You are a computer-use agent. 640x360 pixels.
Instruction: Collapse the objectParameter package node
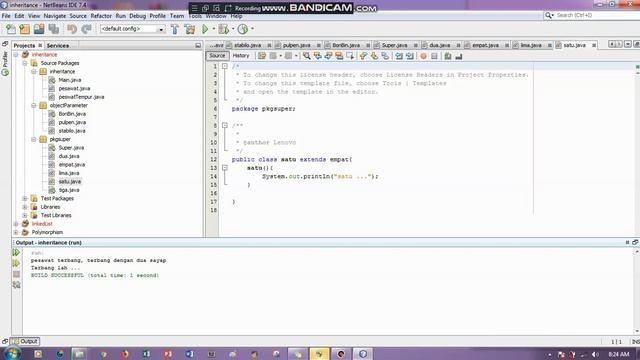coord(34,105)
